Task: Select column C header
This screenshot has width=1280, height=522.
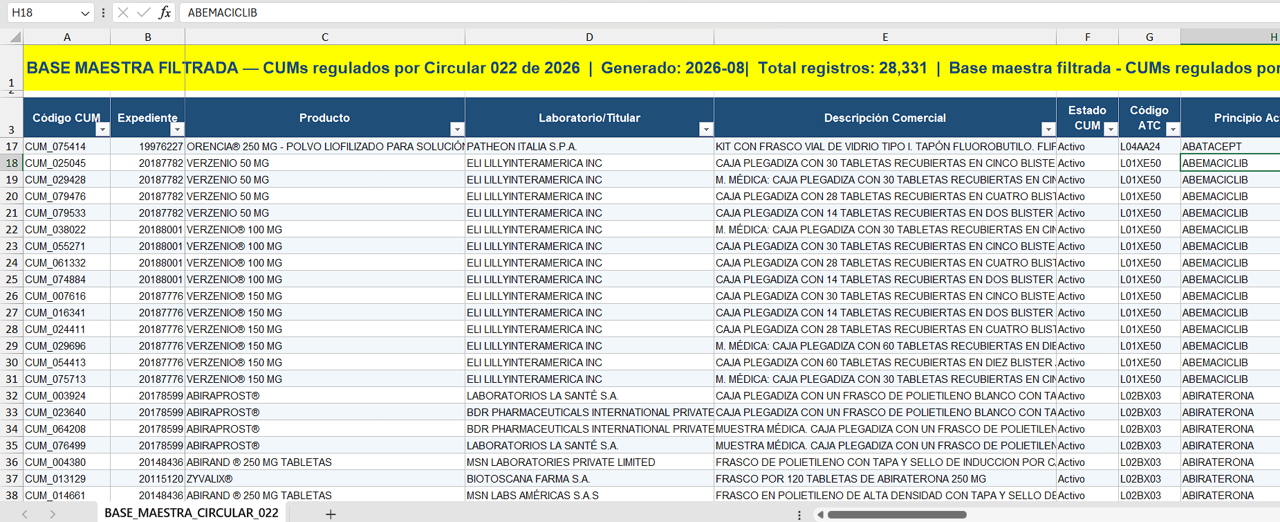Action: [x=325, y=37]
